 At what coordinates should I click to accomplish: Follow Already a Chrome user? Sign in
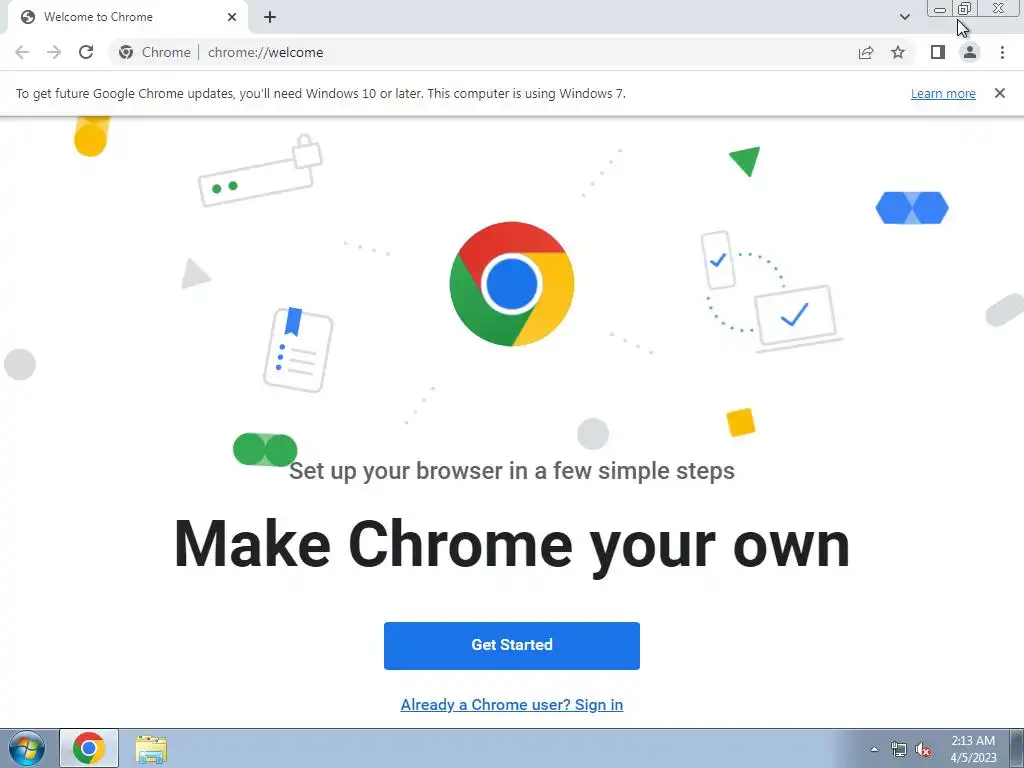click(x=512, y=705)
